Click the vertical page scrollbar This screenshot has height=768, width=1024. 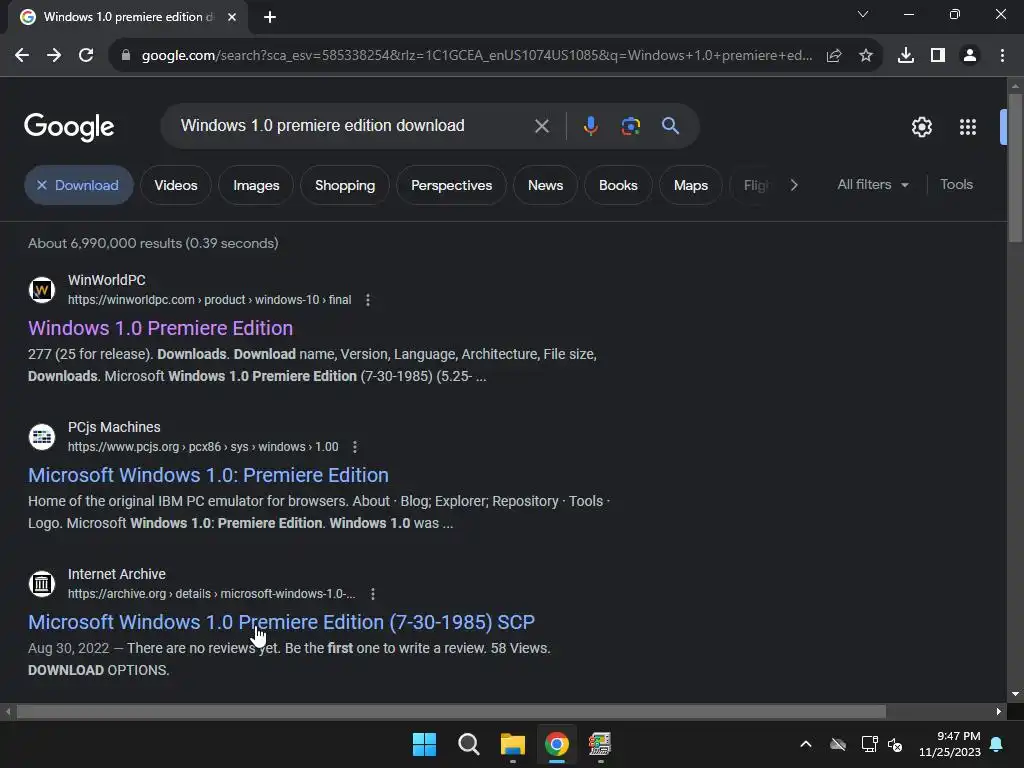[1015, 168]
